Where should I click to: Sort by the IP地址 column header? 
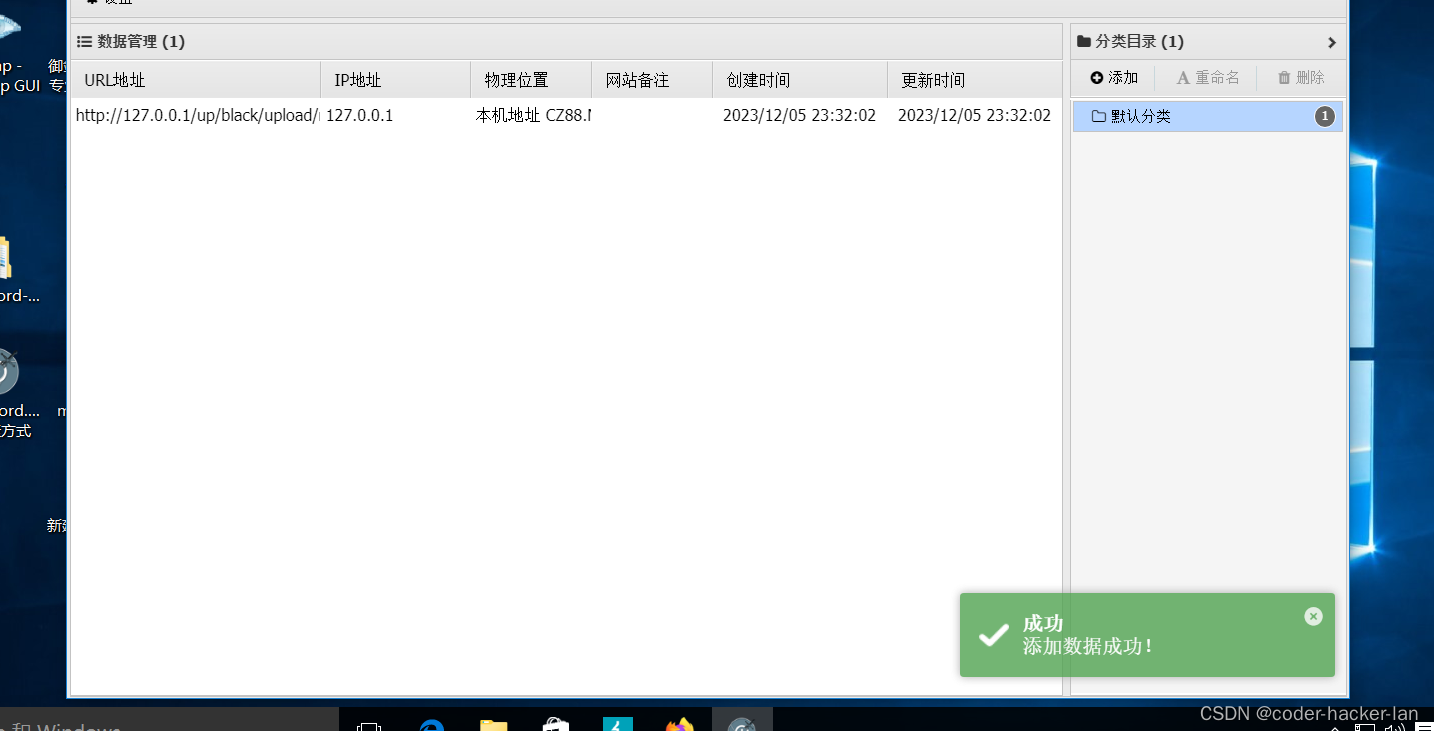point(396,80)
